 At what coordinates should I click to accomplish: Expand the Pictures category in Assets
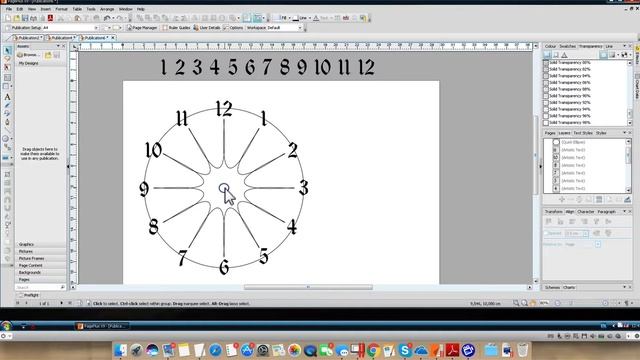click(40, 251)
